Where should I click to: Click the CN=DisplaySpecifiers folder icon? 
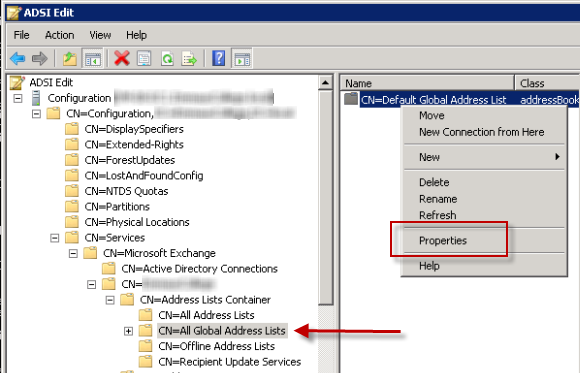pos(72,129)
